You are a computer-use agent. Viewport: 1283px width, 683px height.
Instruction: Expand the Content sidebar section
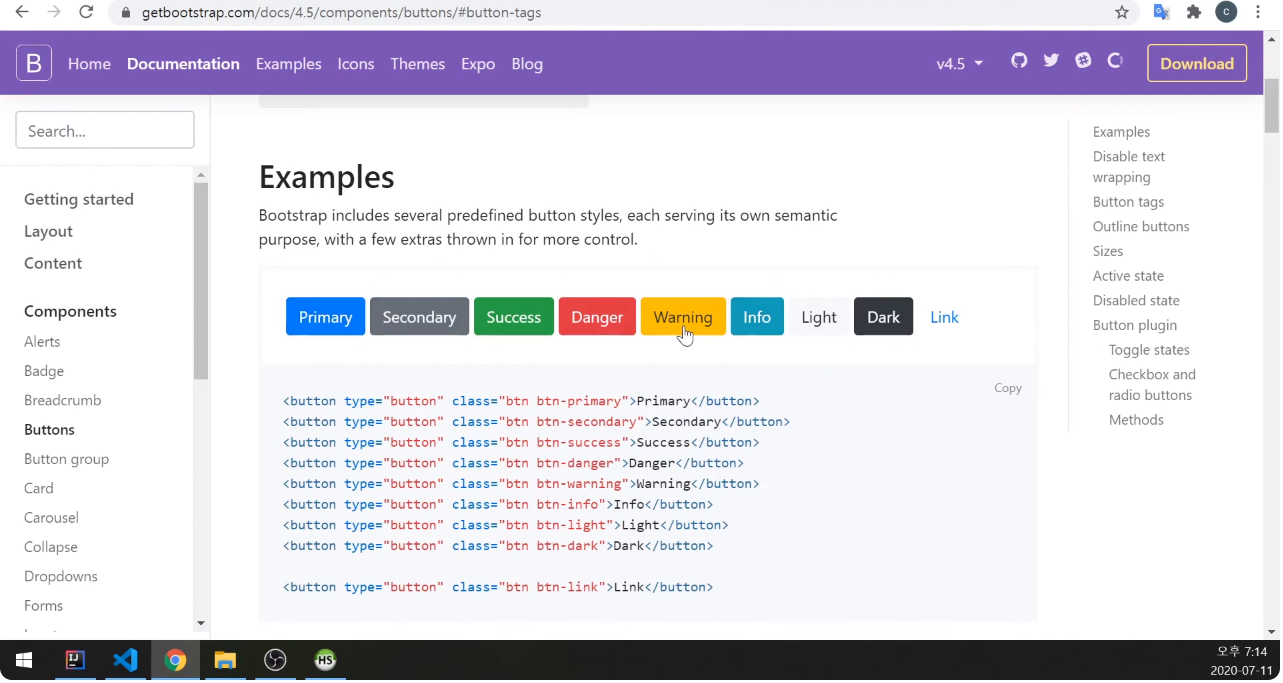click(53, 263)
